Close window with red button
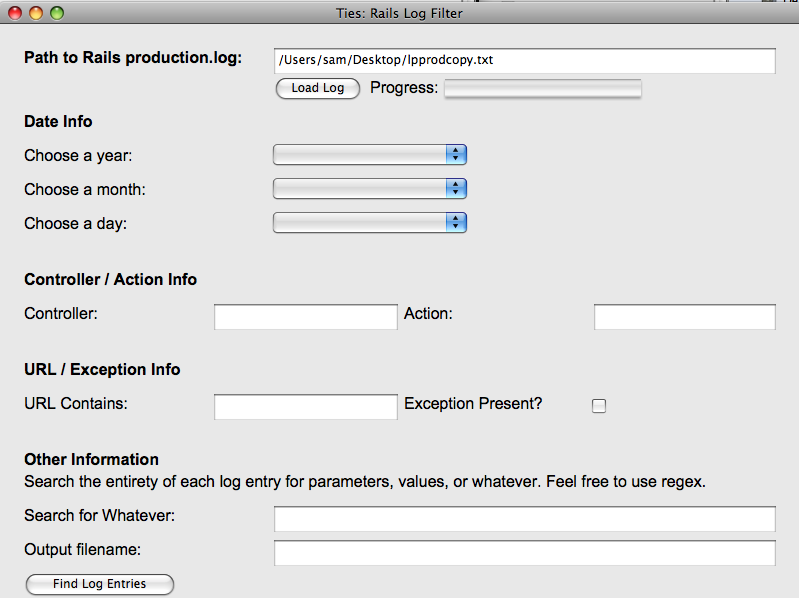This screenshot has height=598, width=799. point(15,13)
